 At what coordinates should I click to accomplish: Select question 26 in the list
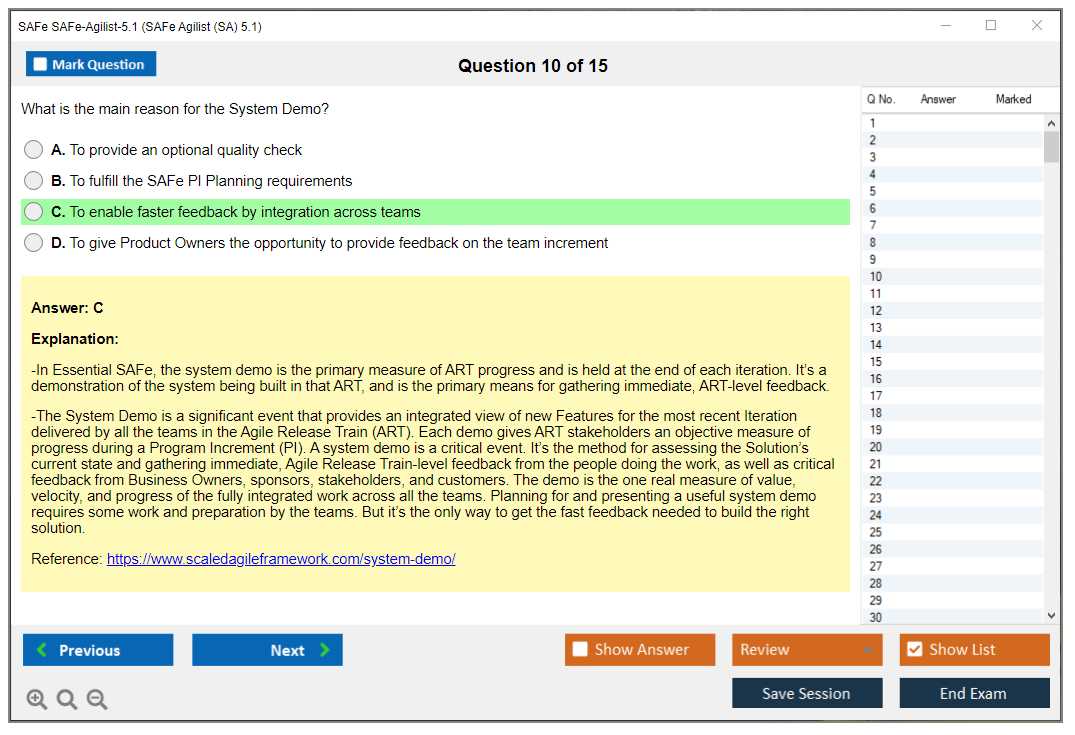click(x=952, y=549)
